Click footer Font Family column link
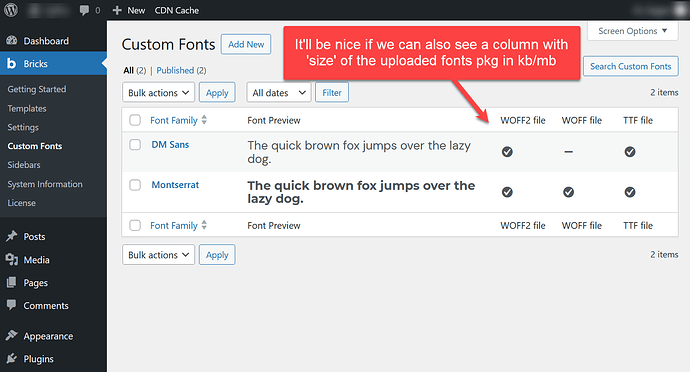Image resolution: width=690 pixels, height=372 pixels. pyautogui.click(x=174, y=225)
